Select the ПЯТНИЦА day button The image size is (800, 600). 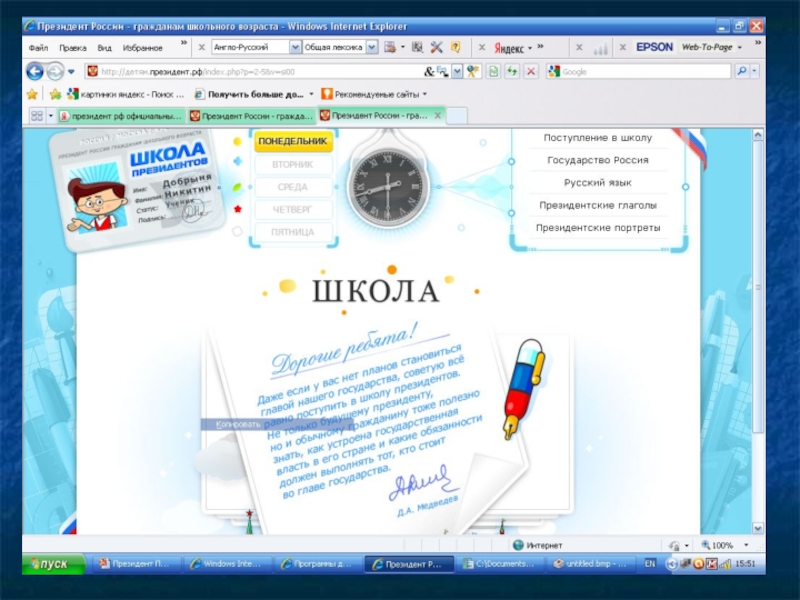click(292, 232)
